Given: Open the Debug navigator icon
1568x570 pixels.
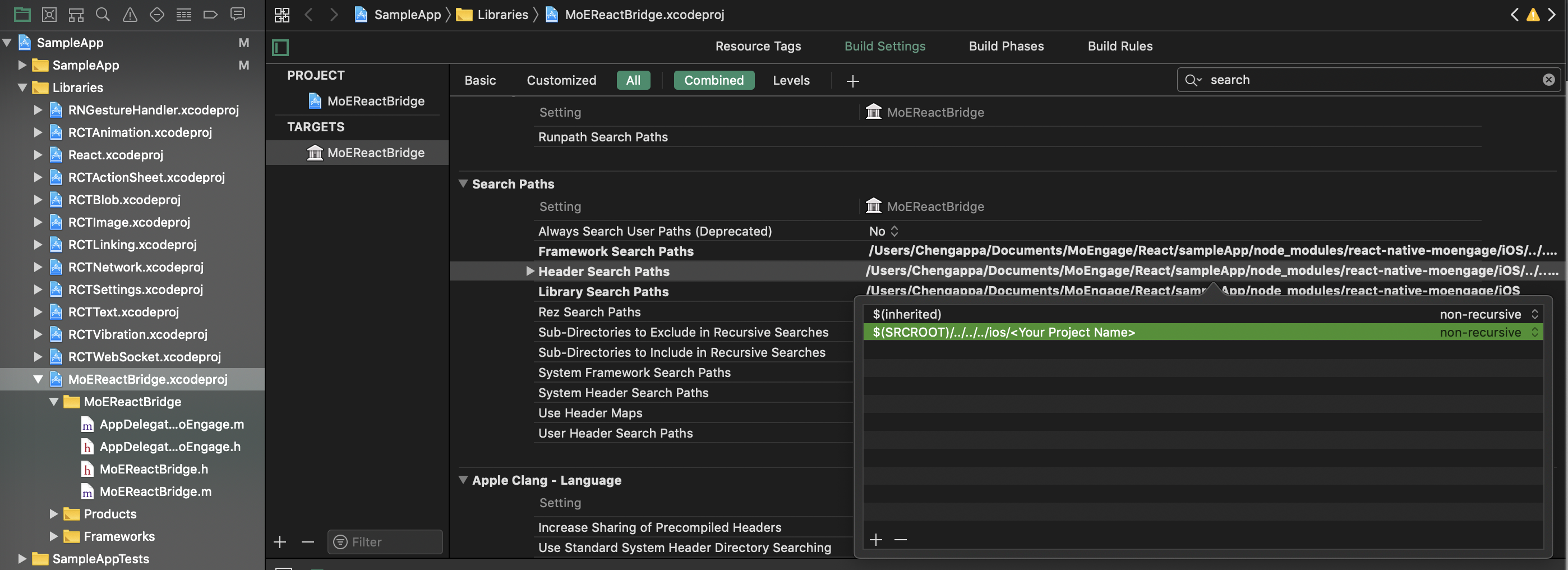Looking at the screenshot, I should point(183,14).
